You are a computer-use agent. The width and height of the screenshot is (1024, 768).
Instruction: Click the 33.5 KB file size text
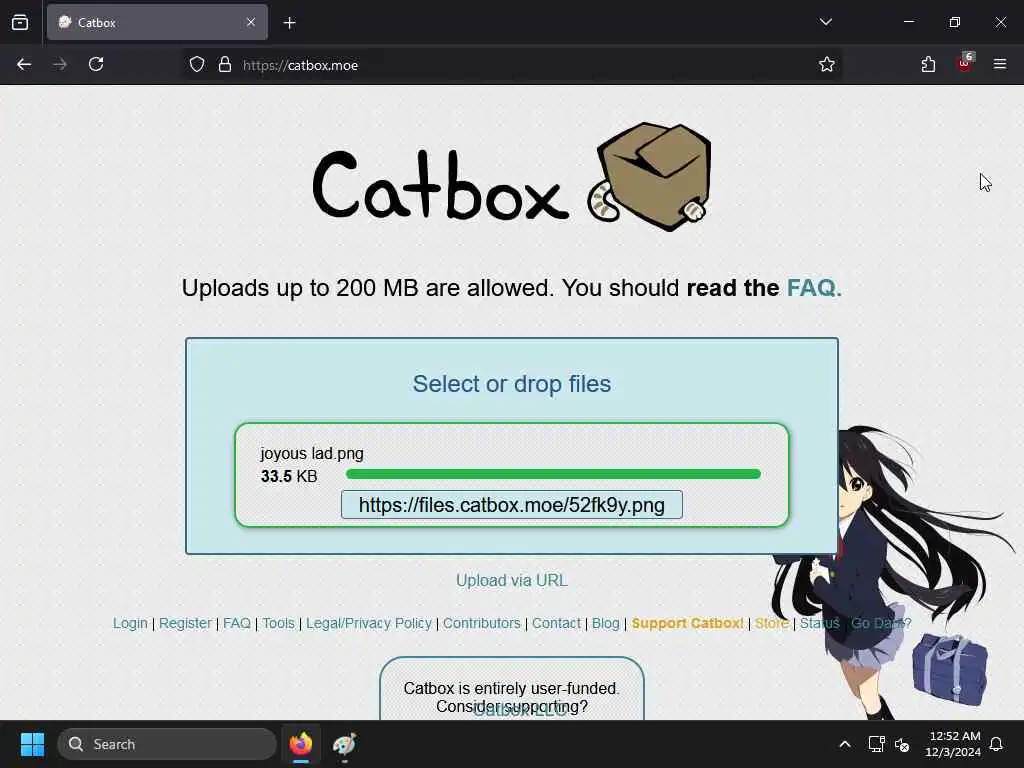point(289,476)
